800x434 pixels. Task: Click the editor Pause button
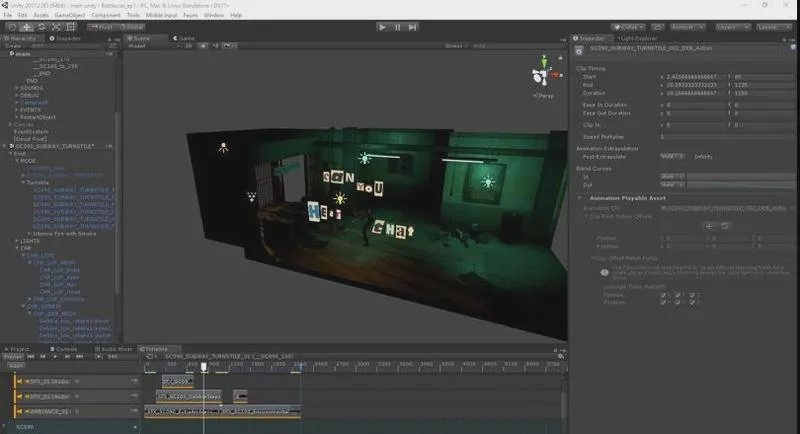tap(397, 27)
